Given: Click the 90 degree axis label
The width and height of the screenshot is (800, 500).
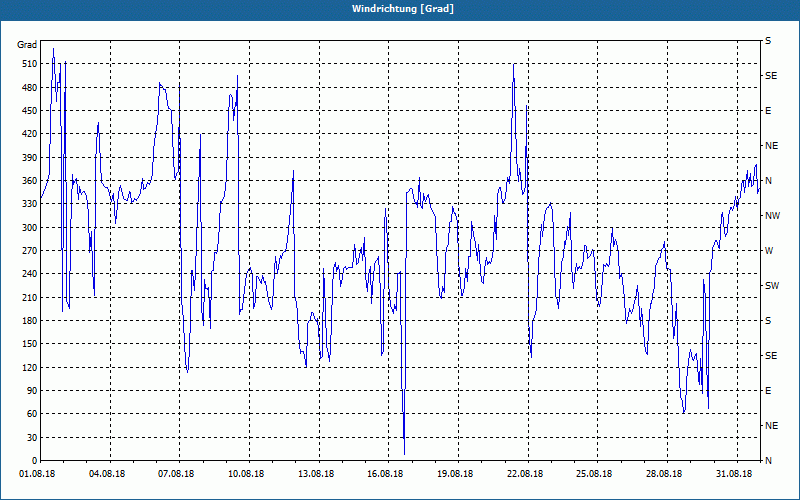Looking at the screenshot, I should click(32, 390).
